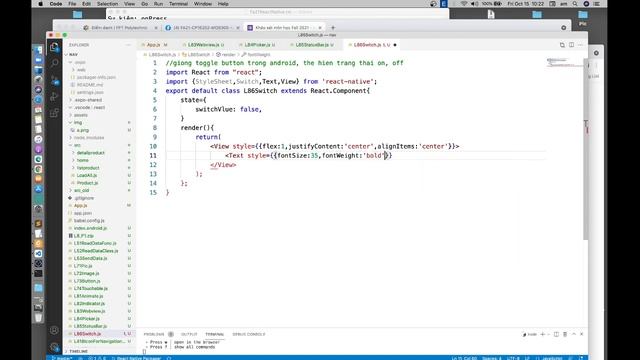The image size is (640, 360).
Task: Open the Run and Debug view
Action: click(54, 97)
